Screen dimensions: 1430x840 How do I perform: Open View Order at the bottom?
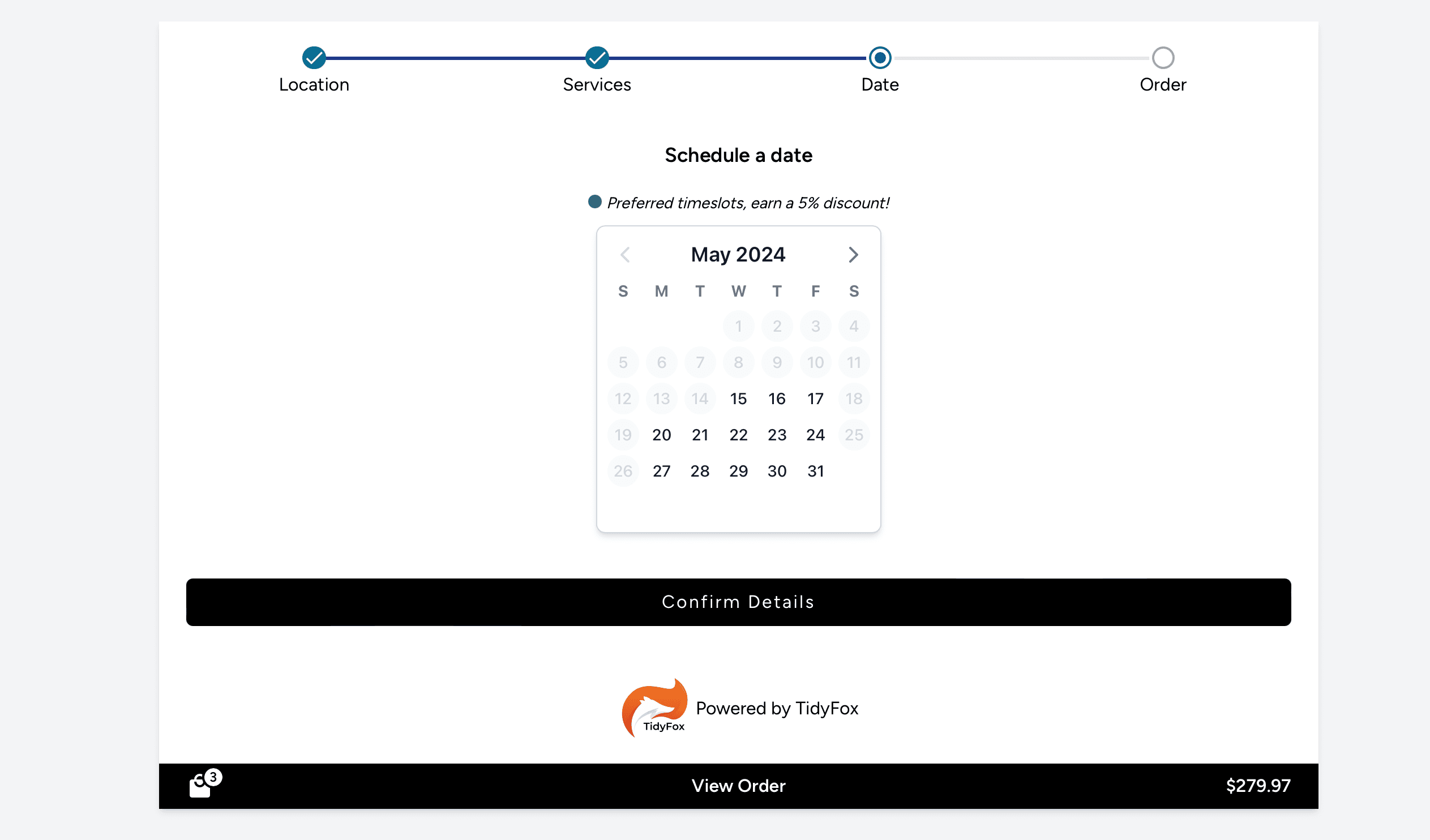[738, 786]
